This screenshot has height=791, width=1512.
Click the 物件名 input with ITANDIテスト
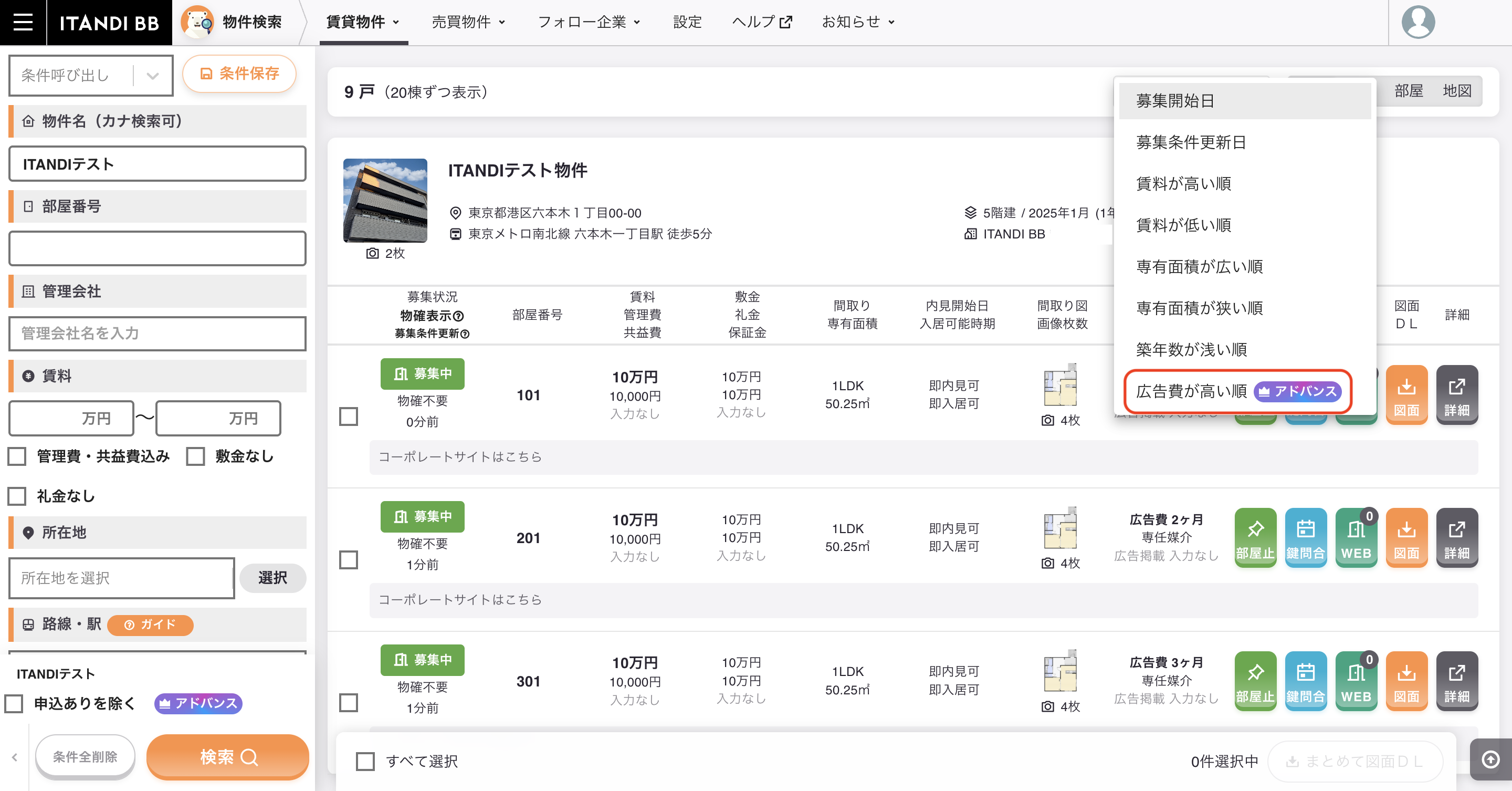(157, 164)
